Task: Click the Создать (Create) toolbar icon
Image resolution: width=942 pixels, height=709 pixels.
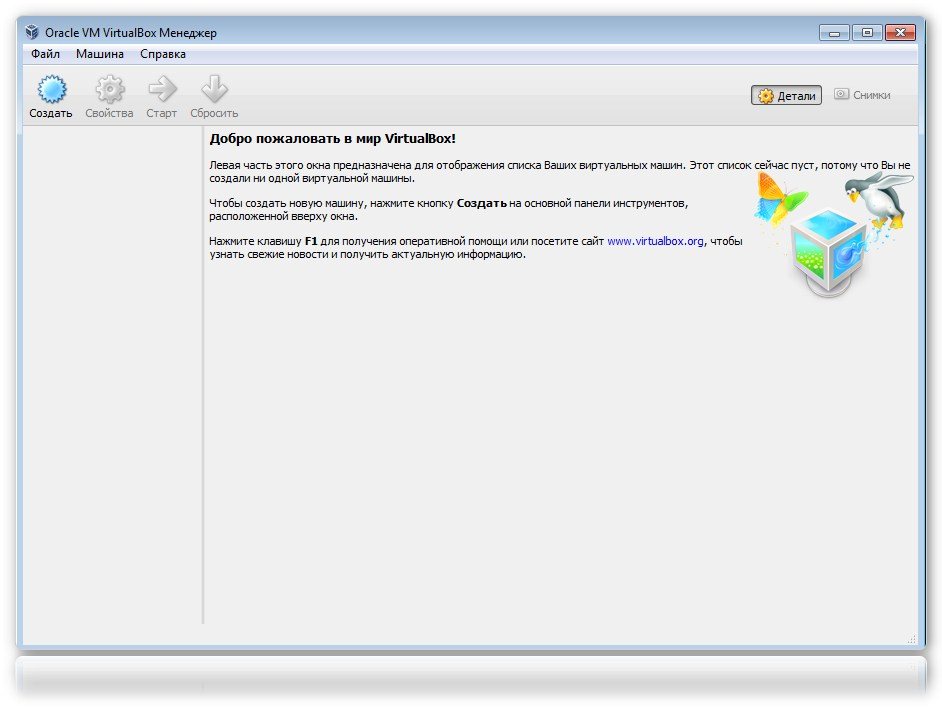Action: (51, 91)
